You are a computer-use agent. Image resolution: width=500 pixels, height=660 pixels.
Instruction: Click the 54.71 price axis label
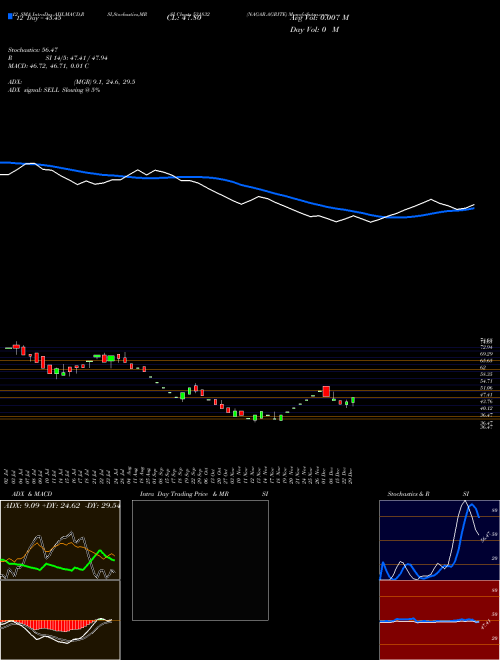pyautogui.click(x=486, y=381)
